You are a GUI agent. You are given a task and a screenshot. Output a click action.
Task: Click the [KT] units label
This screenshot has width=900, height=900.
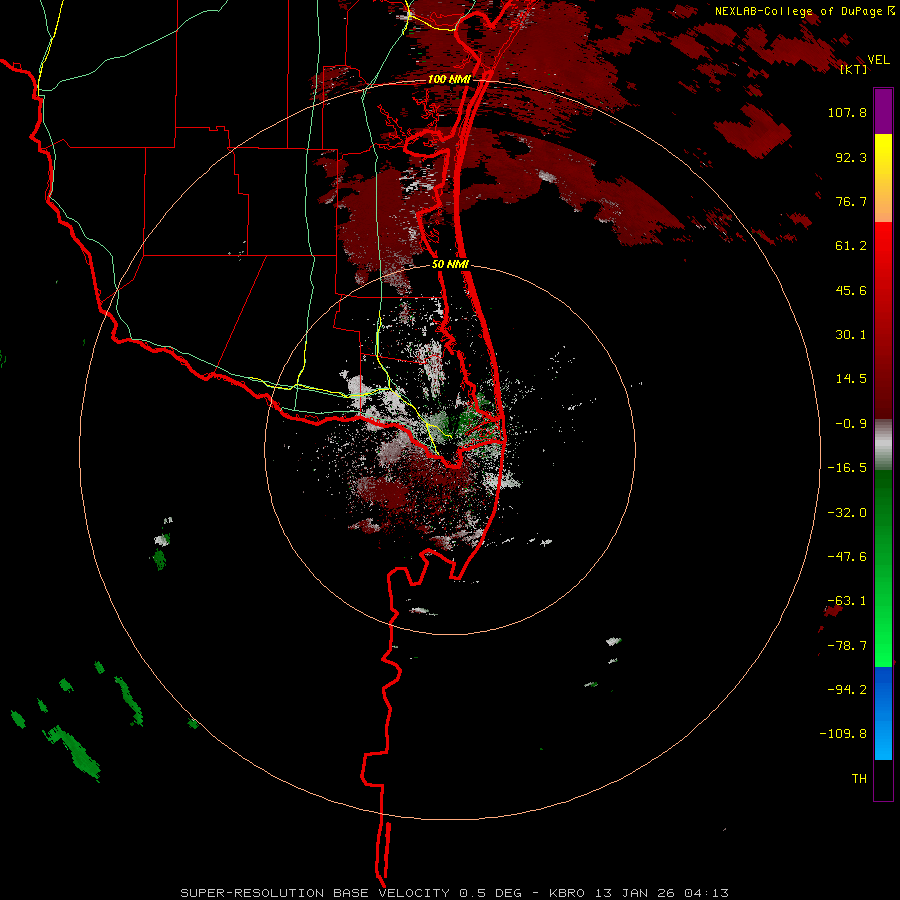(x=854, y=69)
